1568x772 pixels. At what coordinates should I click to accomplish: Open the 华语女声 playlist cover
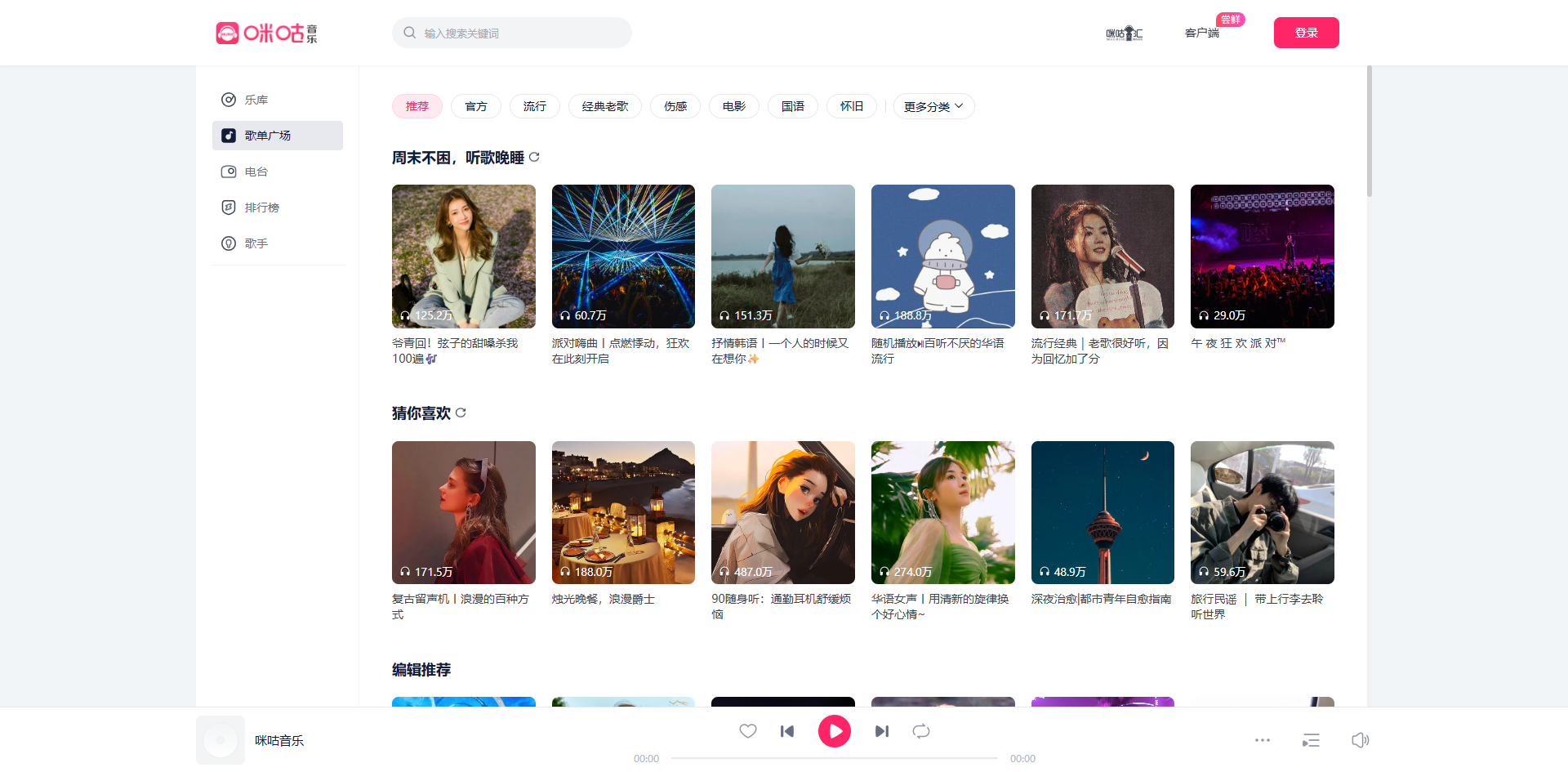[x=943, y=512]
